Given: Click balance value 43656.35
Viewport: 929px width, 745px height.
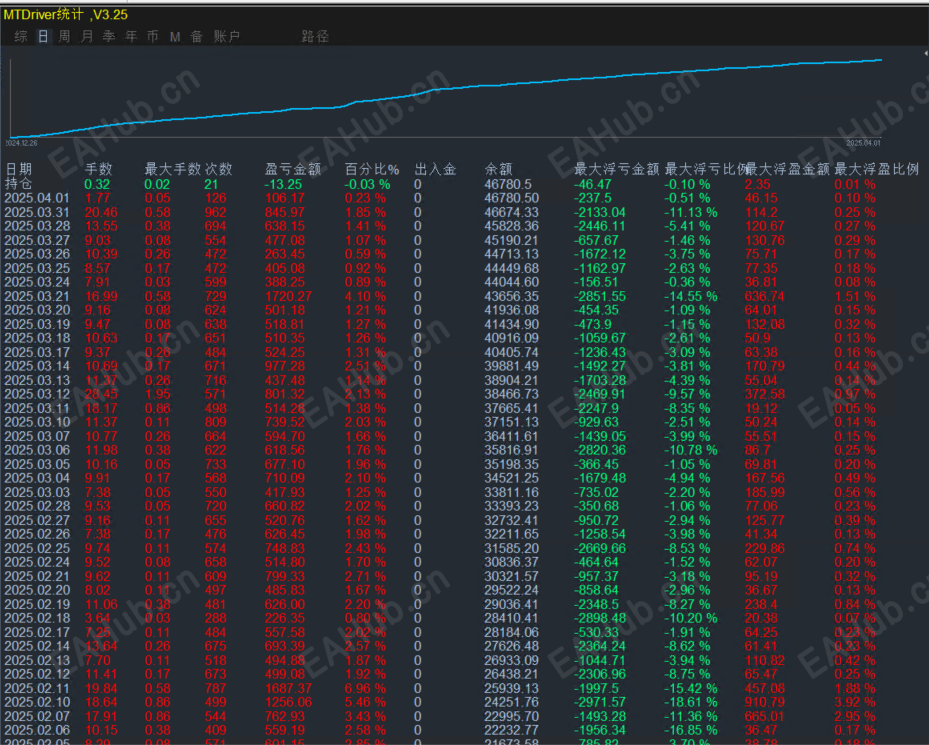Looking at the screenshot, I should (511, 296).
